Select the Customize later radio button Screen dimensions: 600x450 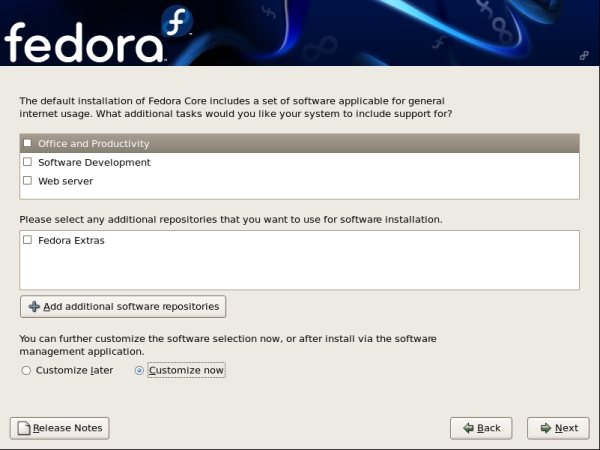(x=26, y=370)
